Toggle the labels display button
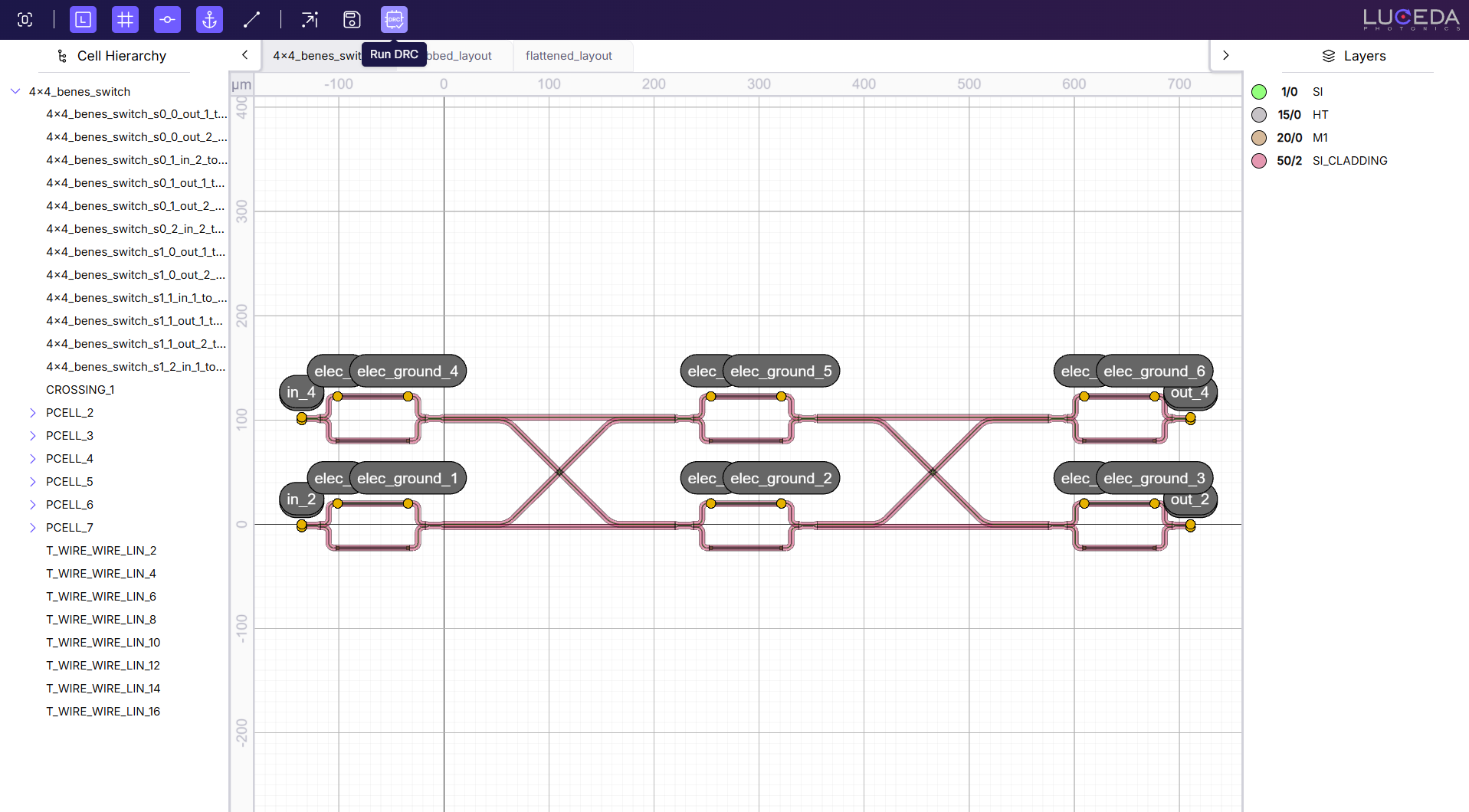 (83, 20)
